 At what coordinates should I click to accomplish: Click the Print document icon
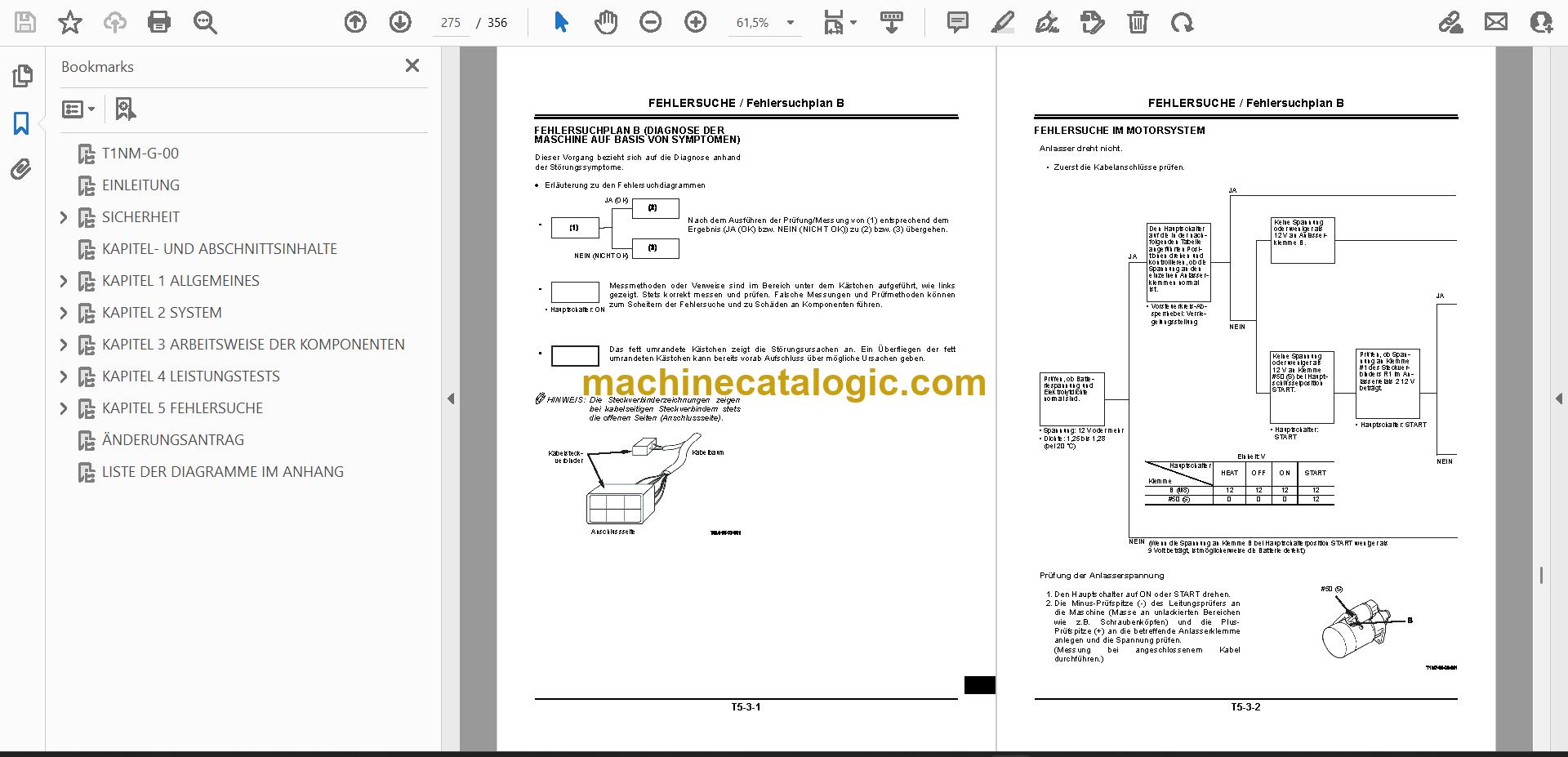159,22
